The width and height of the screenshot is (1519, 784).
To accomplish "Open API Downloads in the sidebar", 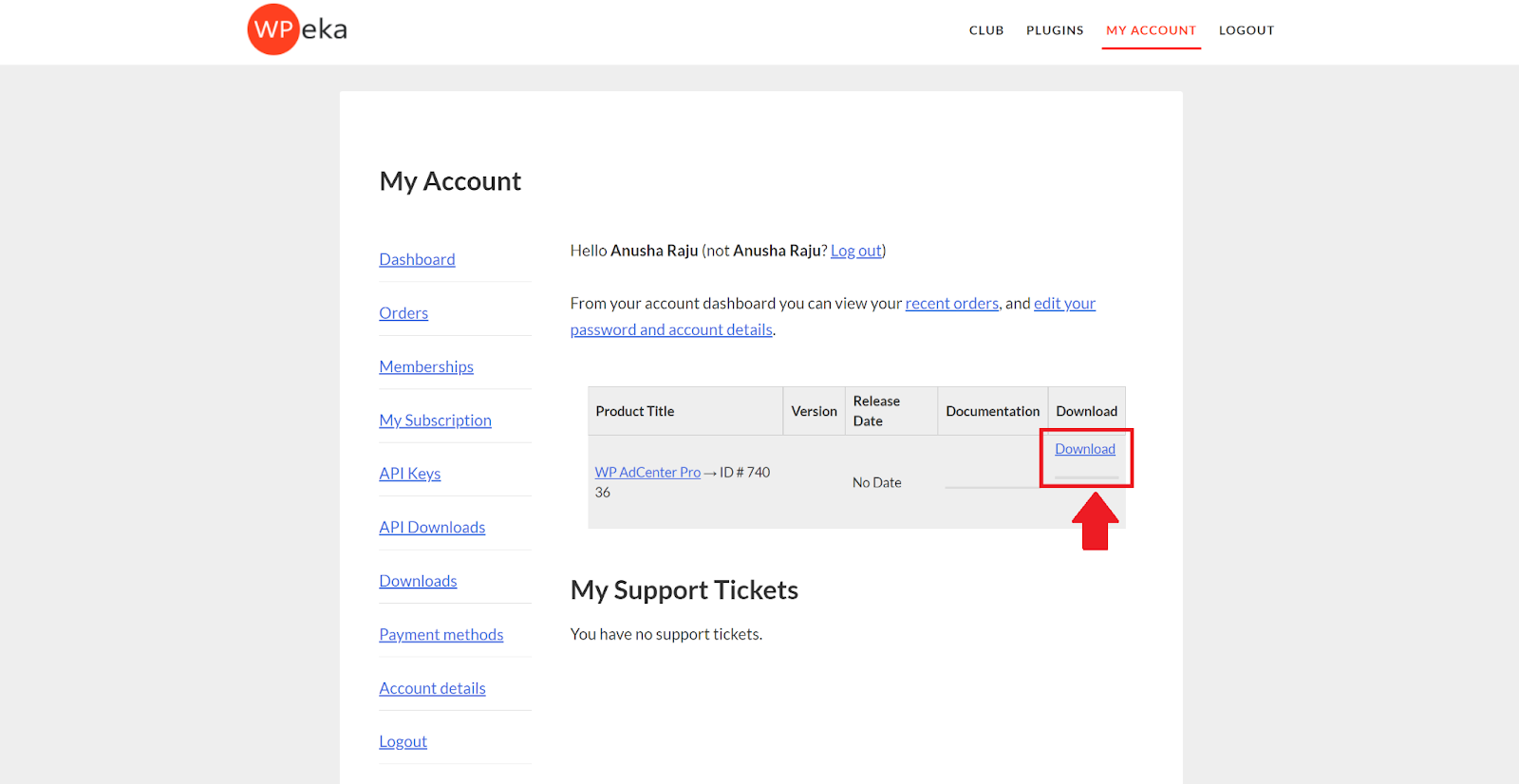I will coord(432,528).
